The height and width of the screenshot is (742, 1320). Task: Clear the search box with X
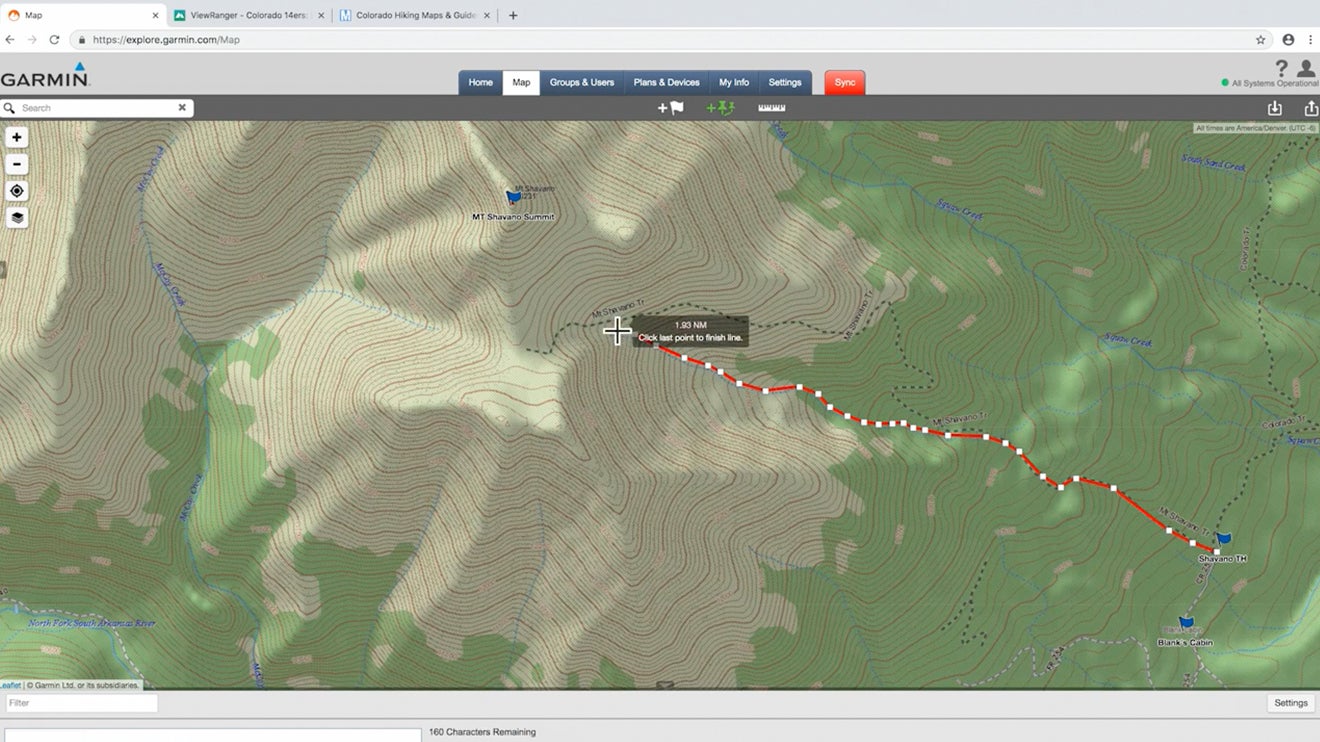(182, 108)
